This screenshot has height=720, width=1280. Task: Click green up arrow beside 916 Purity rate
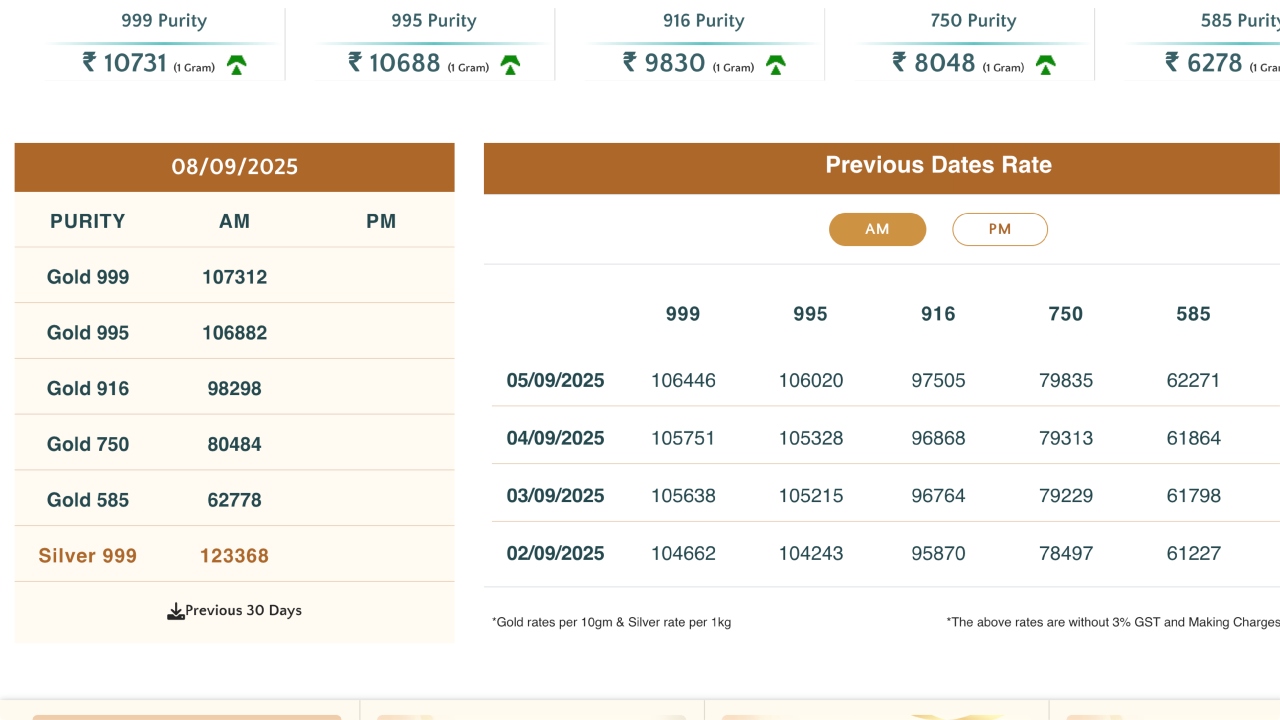775,66
